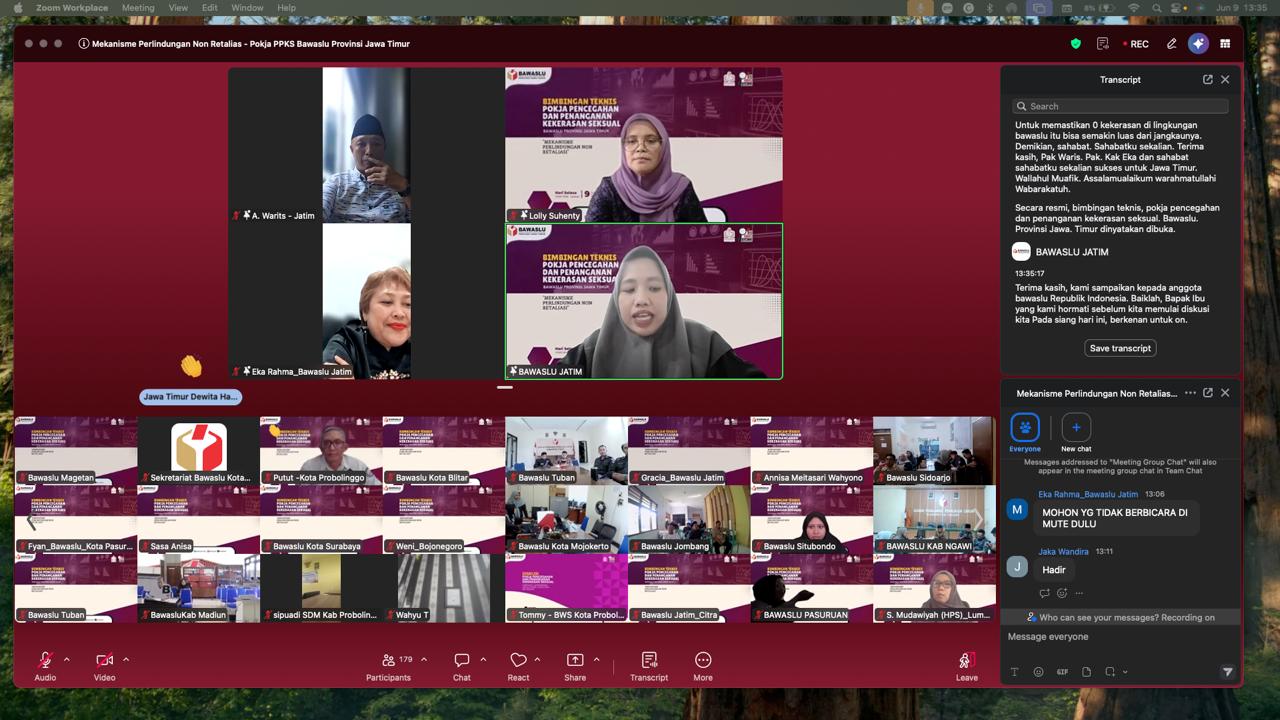Image resolution: width=1280 pixels, height=720 pixels.
Task: Focus the Message everyone input box
Action: 1120,637
